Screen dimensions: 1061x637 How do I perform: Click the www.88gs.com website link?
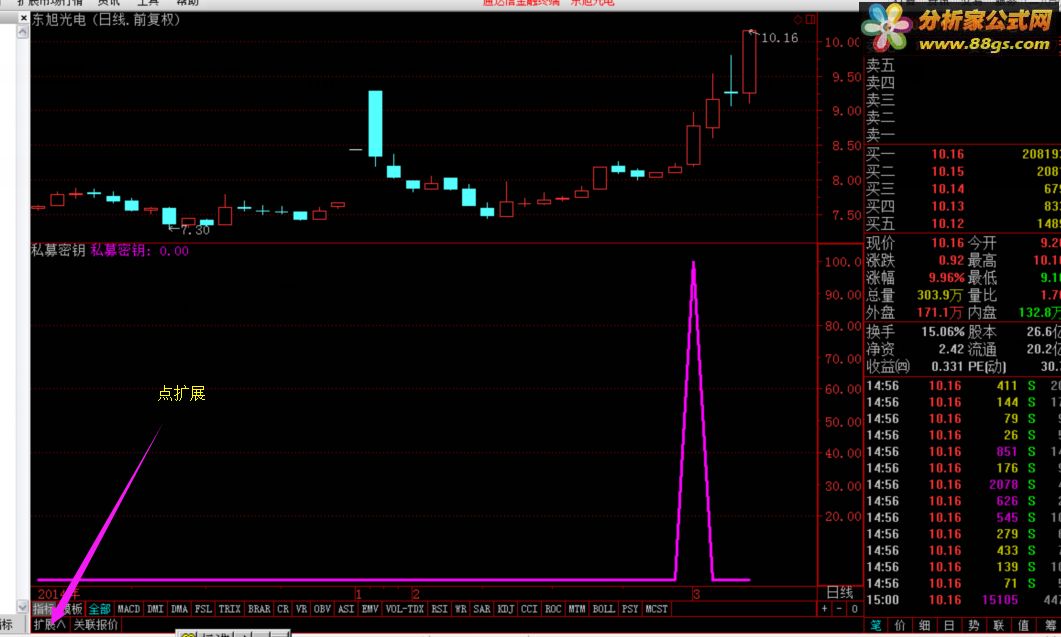[x=984, y=45]
